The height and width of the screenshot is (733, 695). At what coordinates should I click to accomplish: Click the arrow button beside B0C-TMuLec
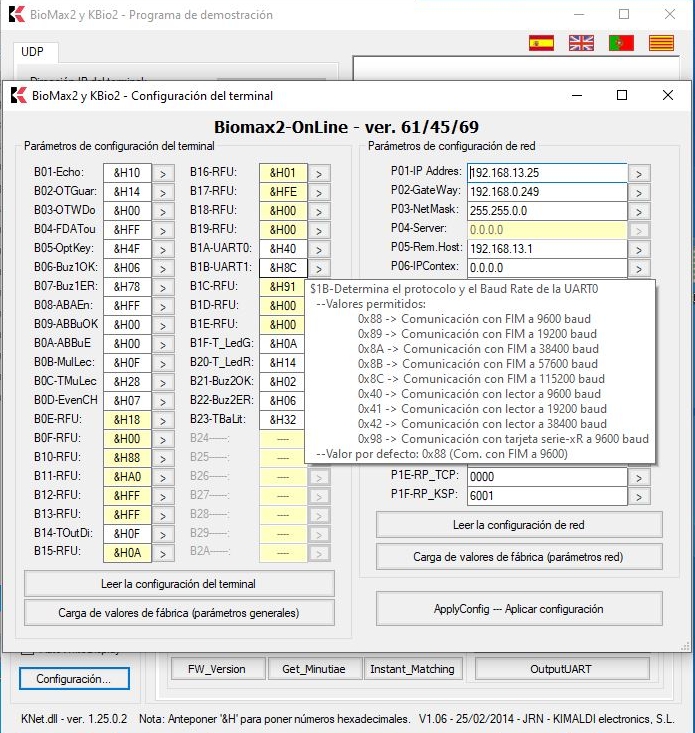[x=163, y=382]
